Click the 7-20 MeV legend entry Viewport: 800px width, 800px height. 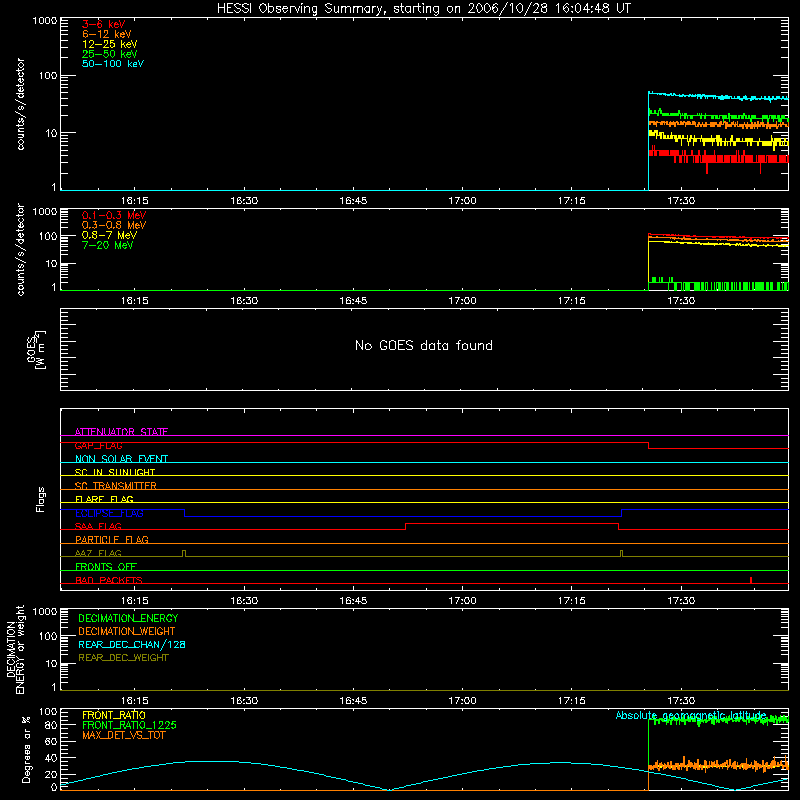107,245
